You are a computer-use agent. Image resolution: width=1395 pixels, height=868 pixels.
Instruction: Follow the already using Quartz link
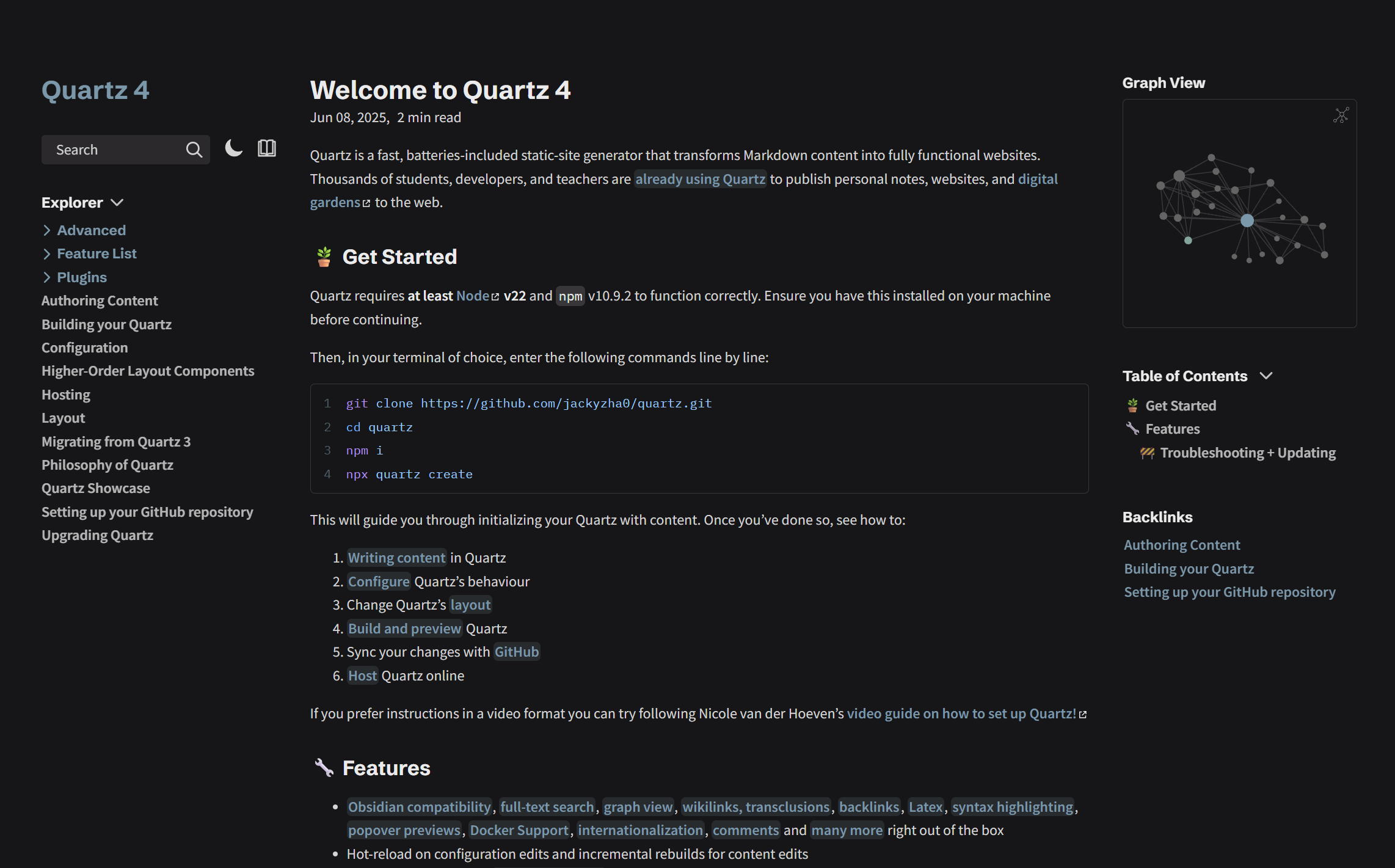click(x=700, y=179)
